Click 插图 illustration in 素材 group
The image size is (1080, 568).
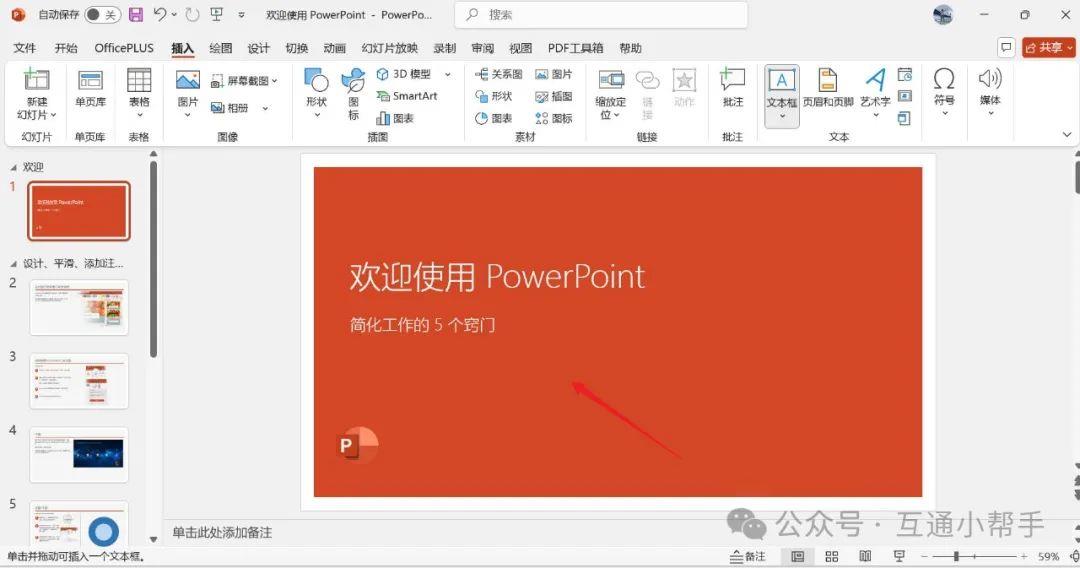pos(554,96)
